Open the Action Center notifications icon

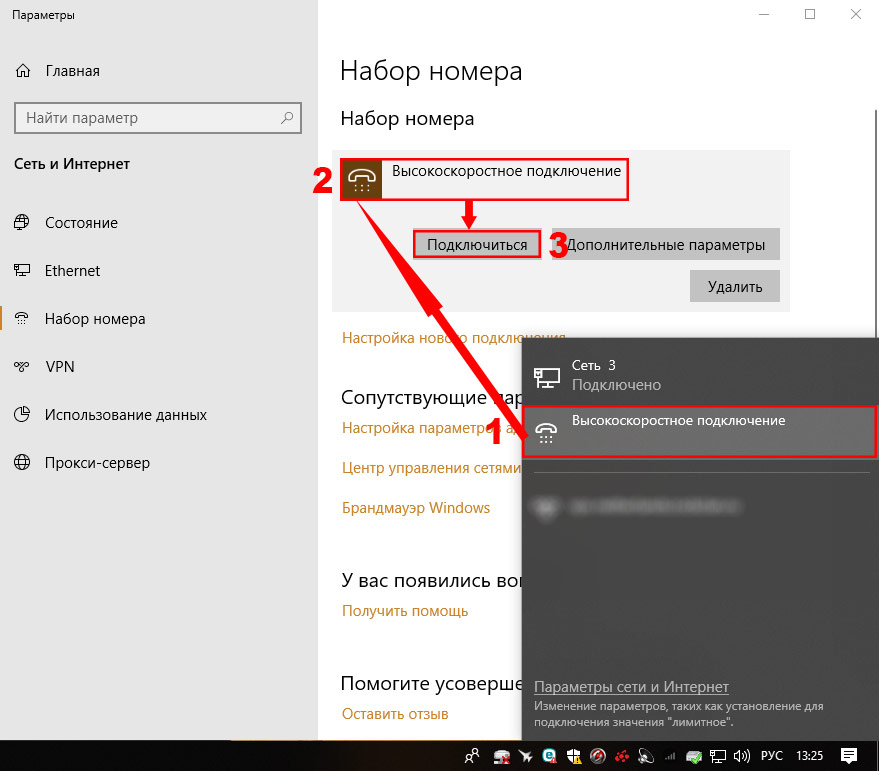(x=849, y=756)
